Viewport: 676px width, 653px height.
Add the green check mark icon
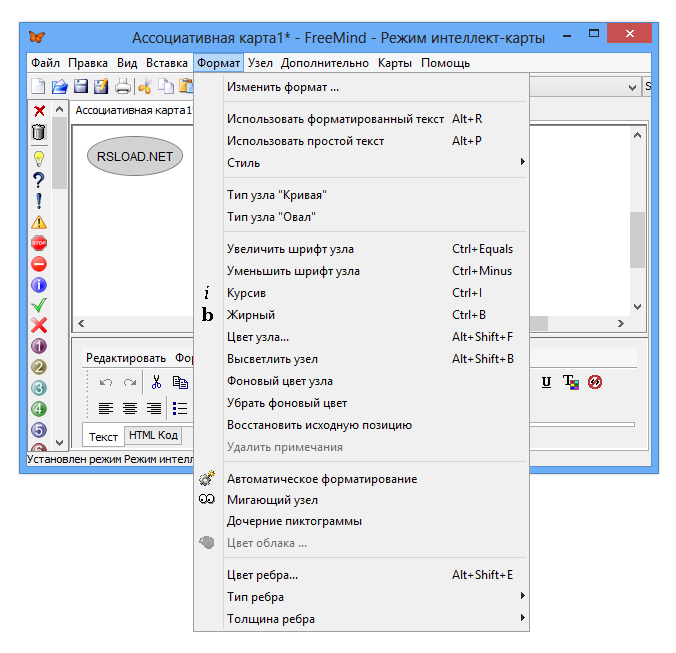pos(39,305)
